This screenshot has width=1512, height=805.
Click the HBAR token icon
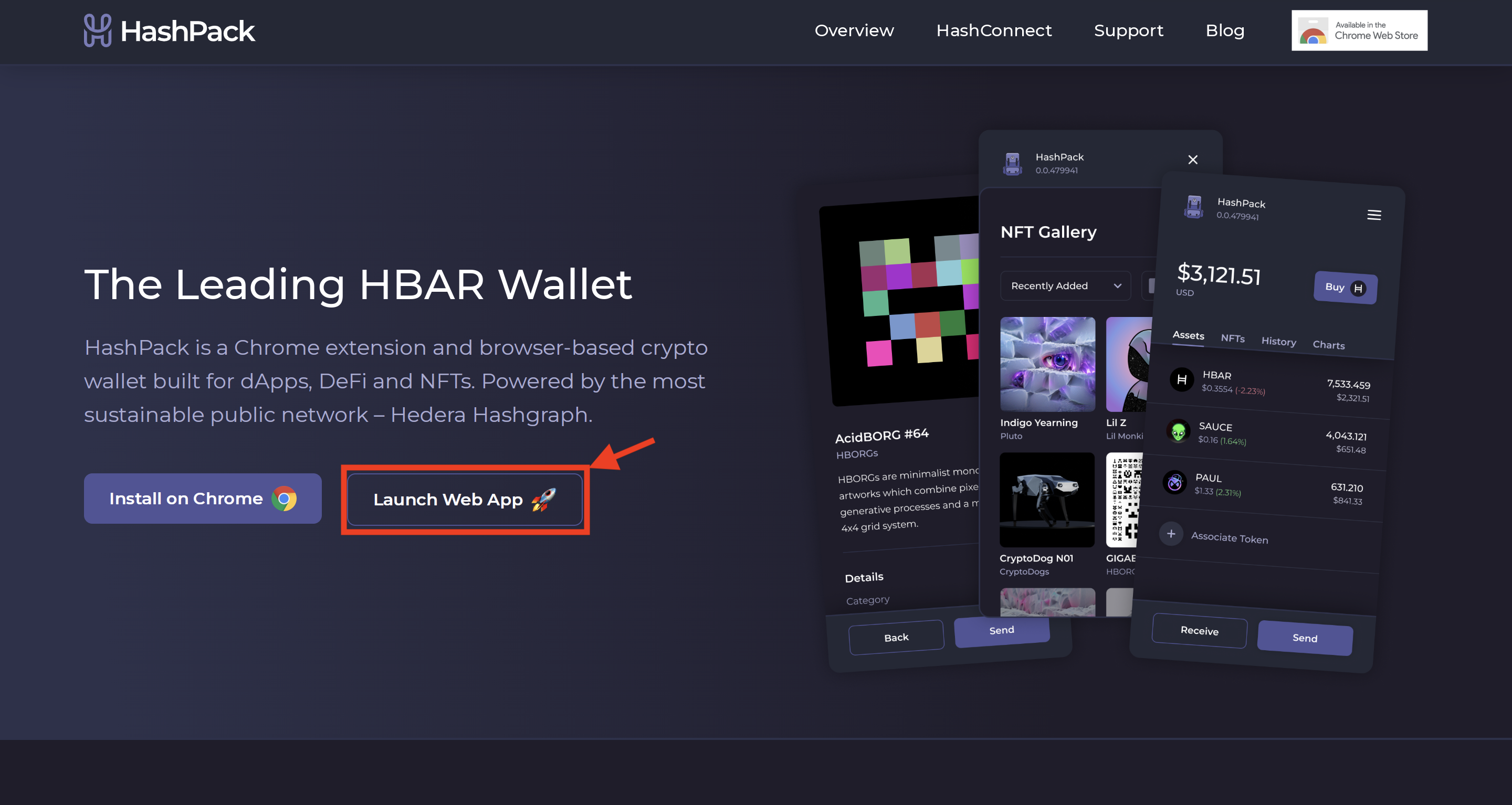1182,379
